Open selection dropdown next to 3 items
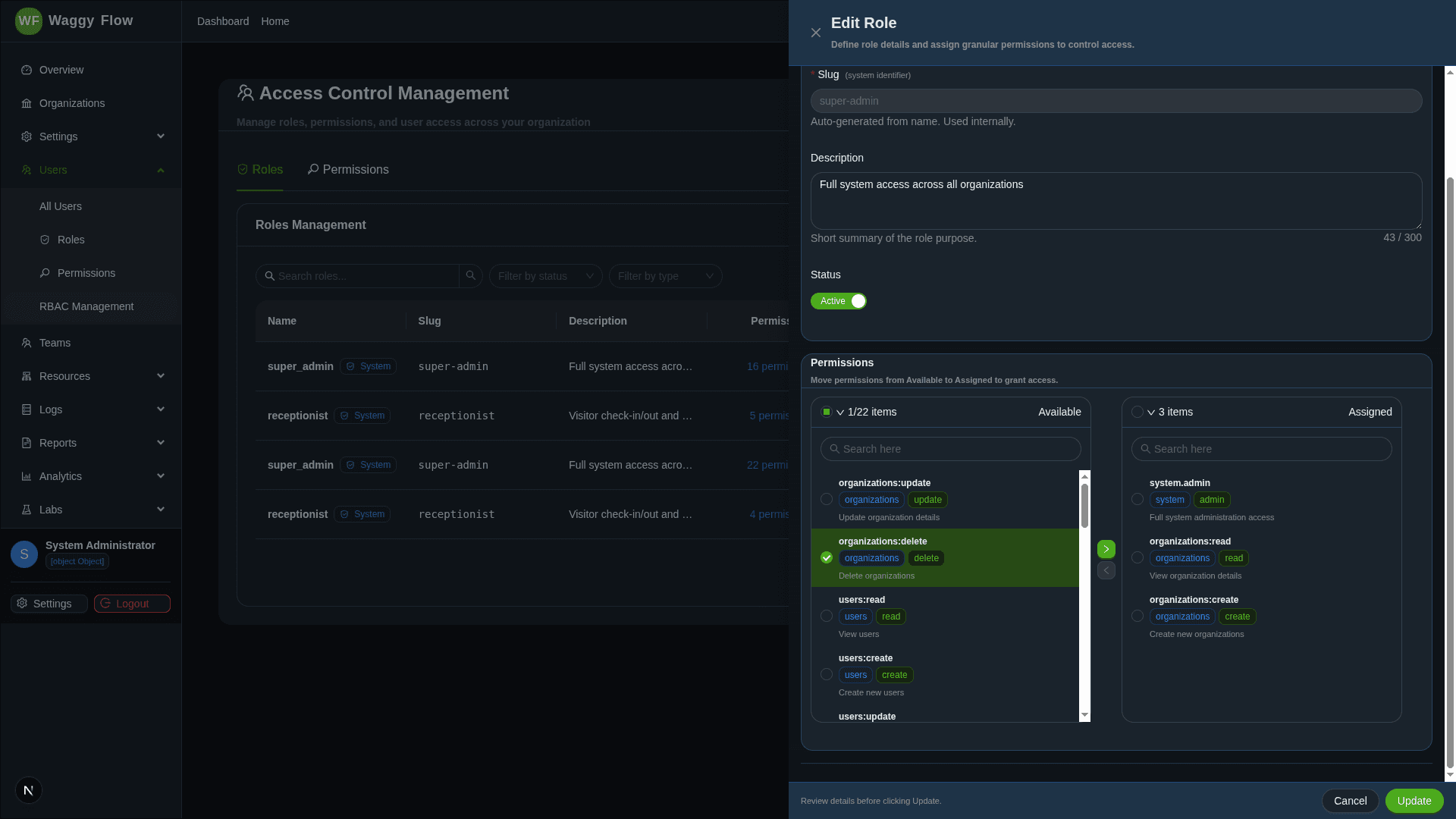This screenshot has height=819, width=1456. (x=1151, y=413)
